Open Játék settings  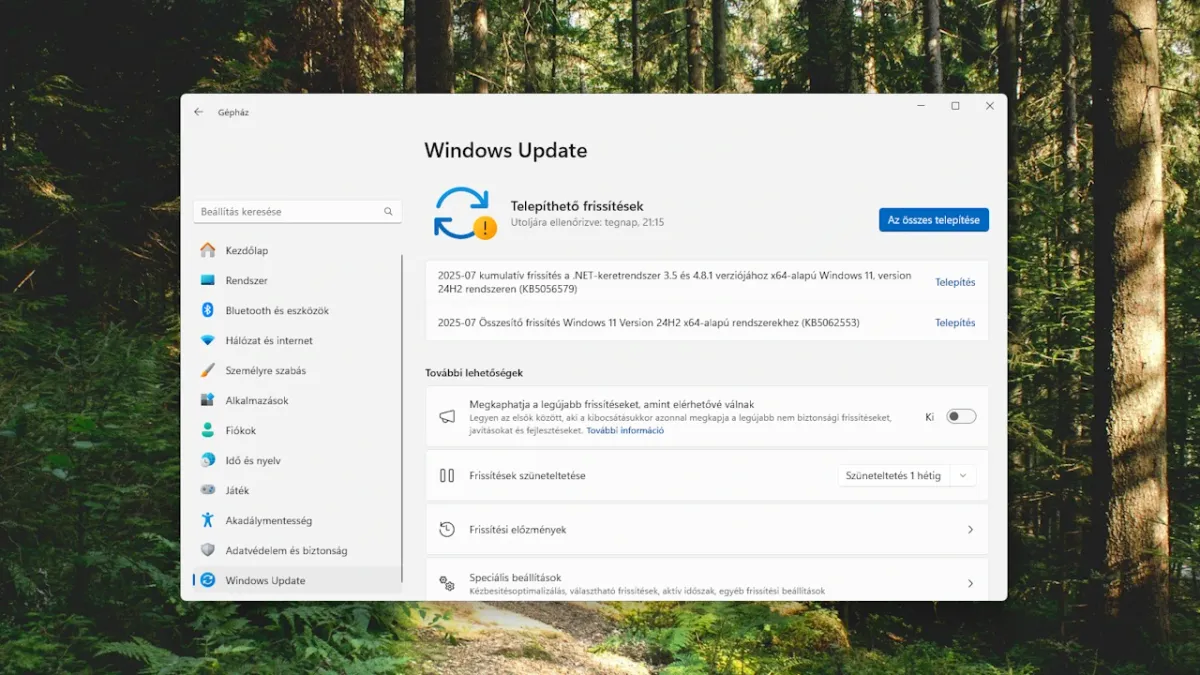(x=296, y=490)
